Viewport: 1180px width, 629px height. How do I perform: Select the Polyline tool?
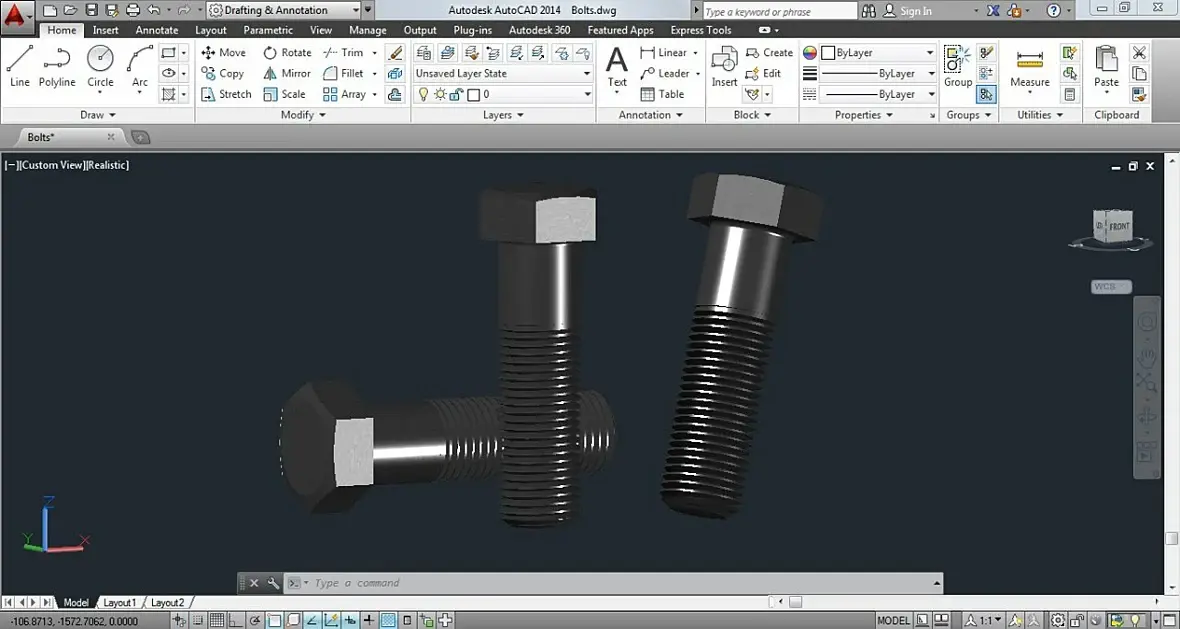pos(57,66)
